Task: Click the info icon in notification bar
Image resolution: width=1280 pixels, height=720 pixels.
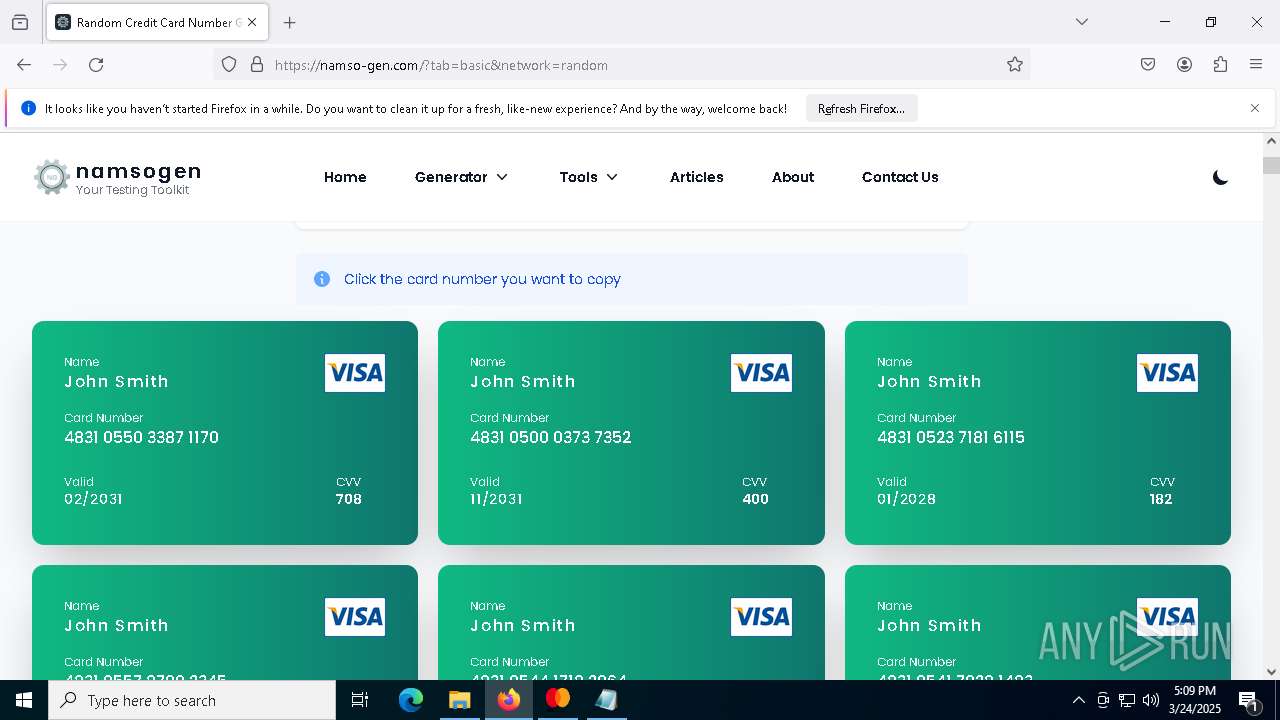Action: tap(28, 108)
